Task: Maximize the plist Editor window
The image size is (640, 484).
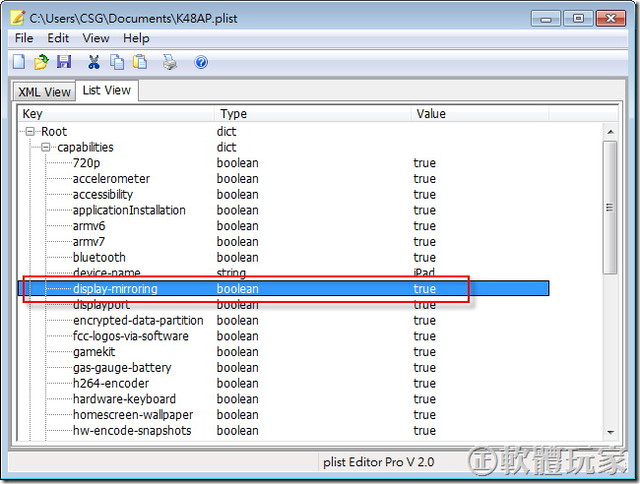Action: pos(578,19)
